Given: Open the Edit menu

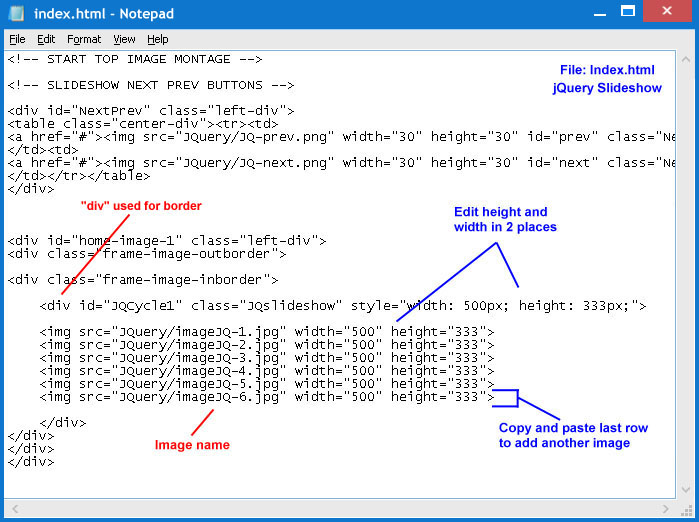Looking at the screenshot, I should click(46, 39).
